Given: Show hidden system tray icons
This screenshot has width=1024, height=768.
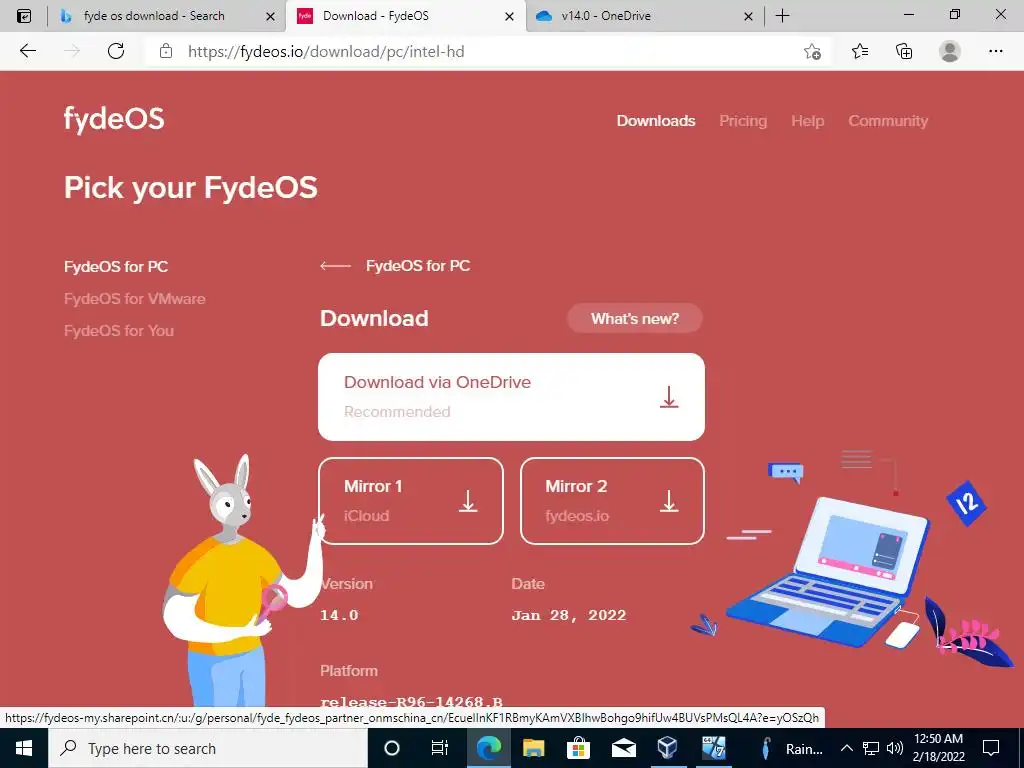Looking at the screenshot, I should coord(846,748).
